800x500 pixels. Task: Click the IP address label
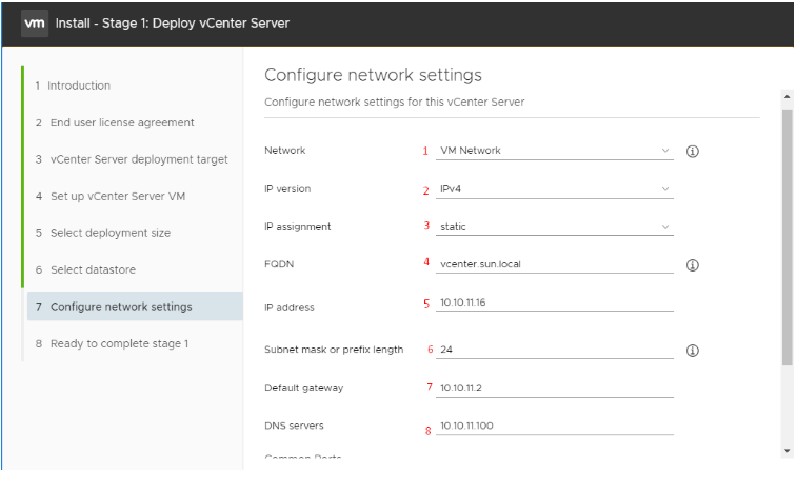point(289,308)
